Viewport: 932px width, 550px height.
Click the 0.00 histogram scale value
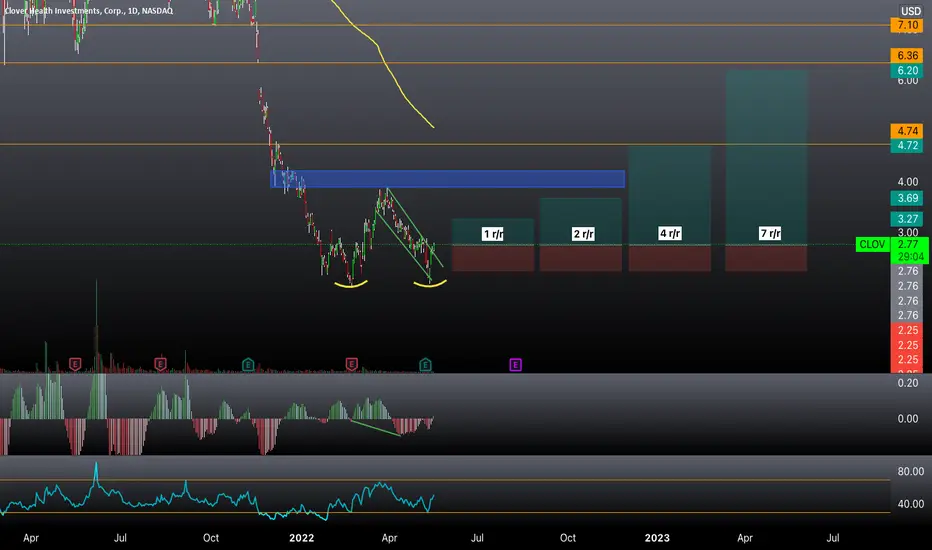pyautogui.click(x=908, y=419)
